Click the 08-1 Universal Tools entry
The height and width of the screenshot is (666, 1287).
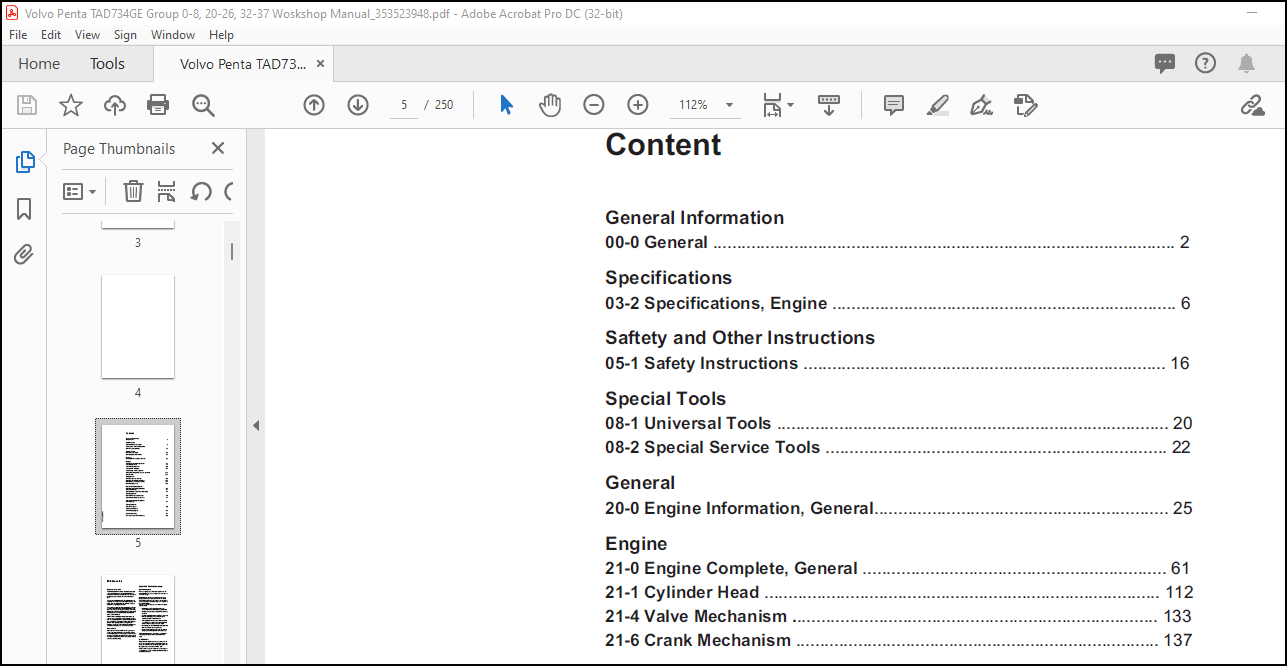pyautogui.click(x=898, y=423)
